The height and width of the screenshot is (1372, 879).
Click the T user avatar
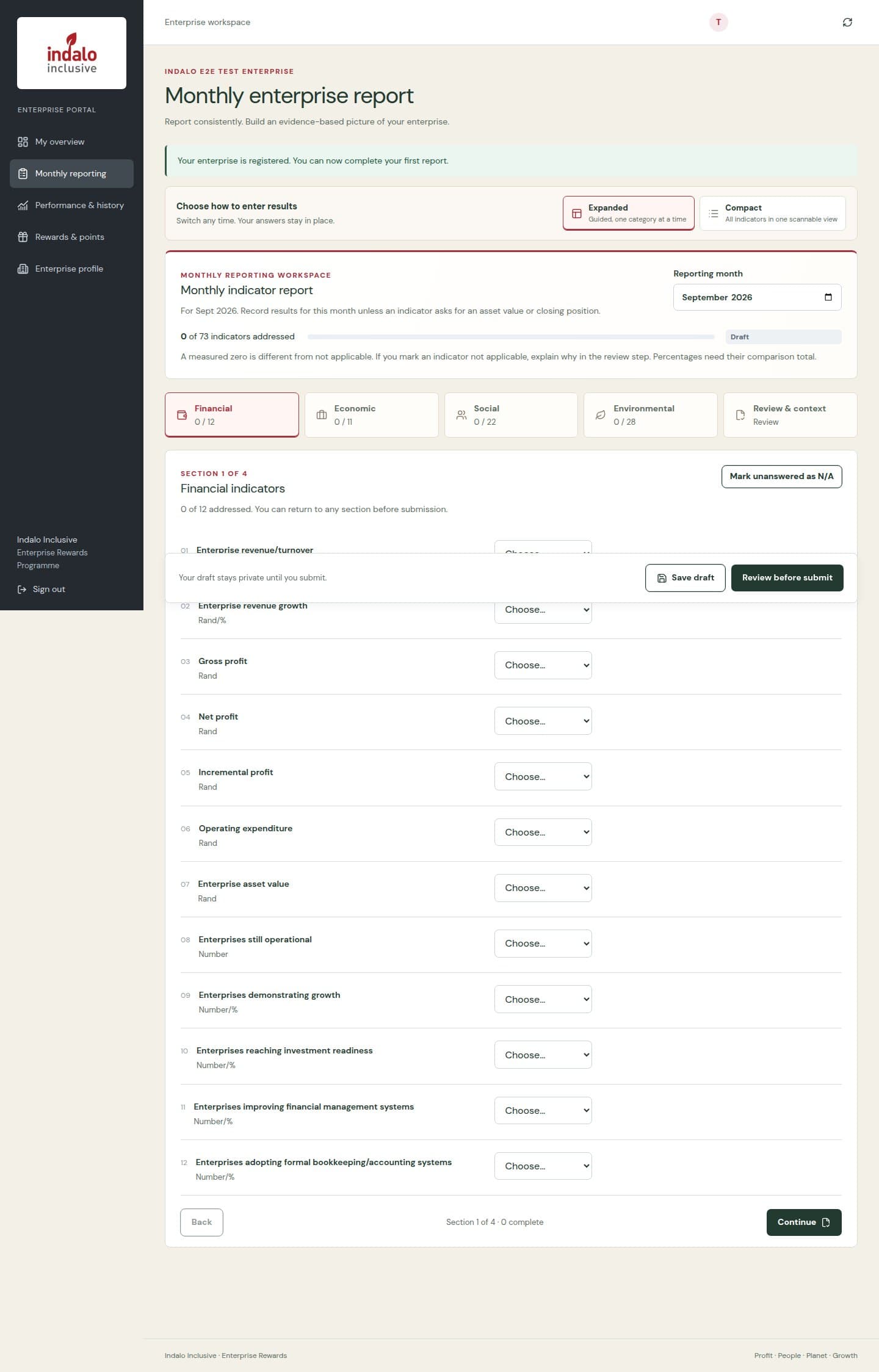click(x=718, y=22)
